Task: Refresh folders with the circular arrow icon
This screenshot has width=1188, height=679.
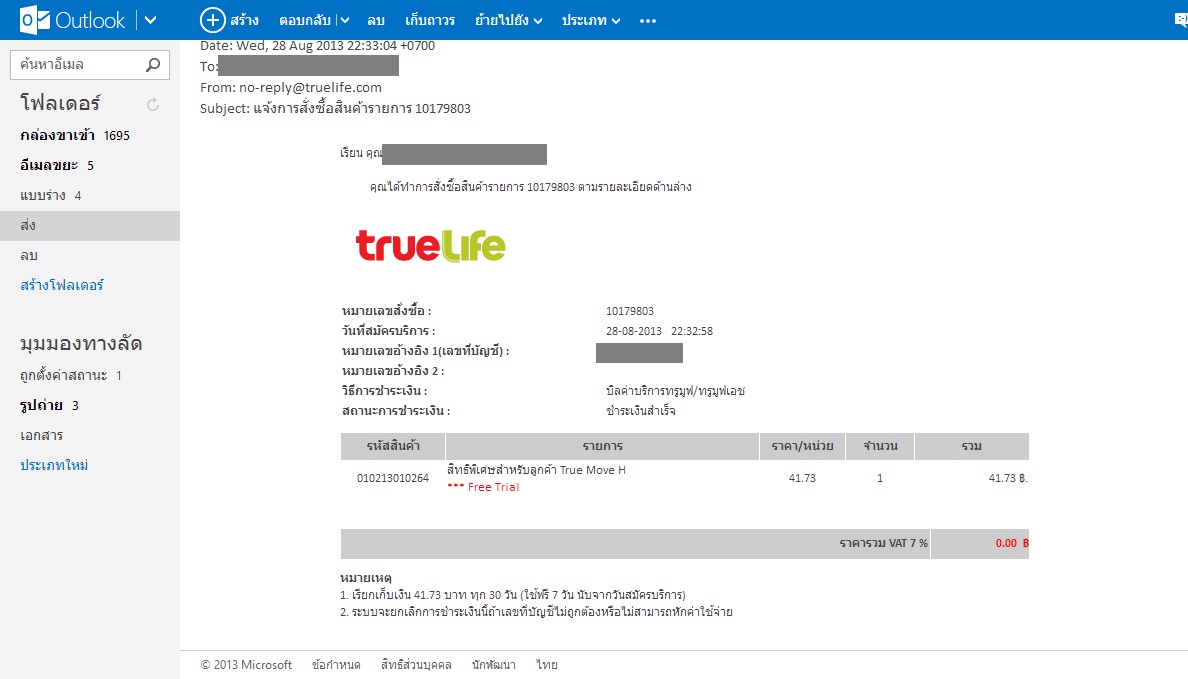Action: point(153,105)
